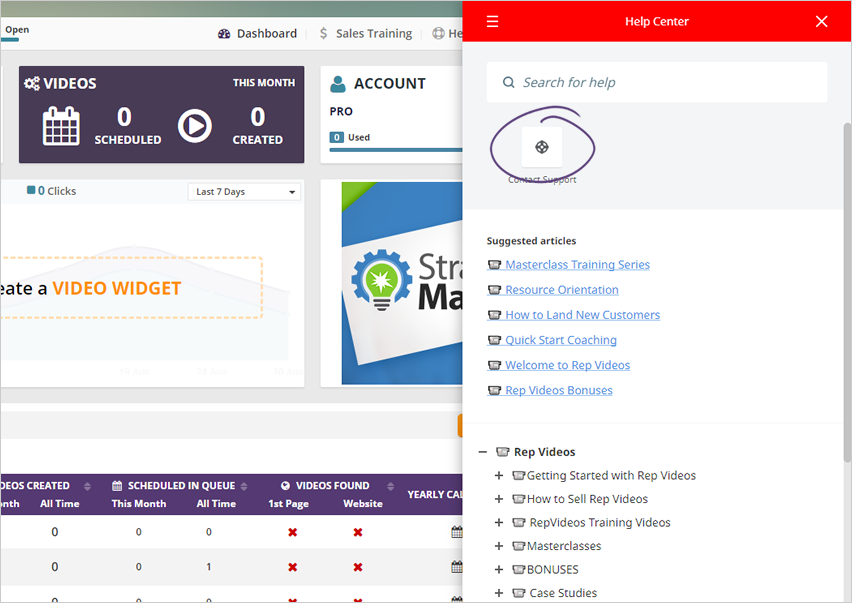The height and width of the screenshot is (603, 852).
Task: Open the Help Center hamburger menu
Action: pos(492,21)
